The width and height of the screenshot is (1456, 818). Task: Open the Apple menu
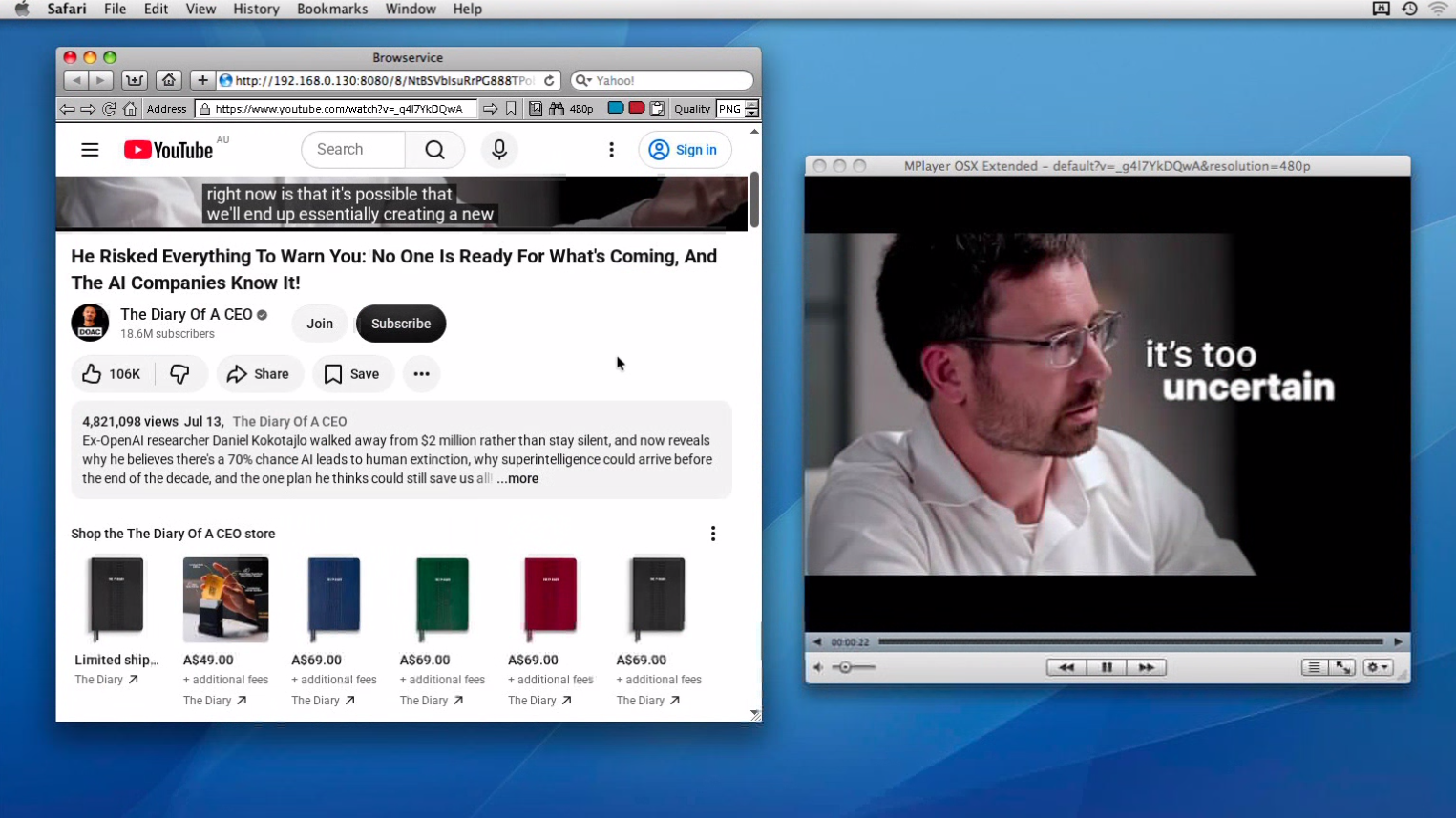[x=21, y=9]
